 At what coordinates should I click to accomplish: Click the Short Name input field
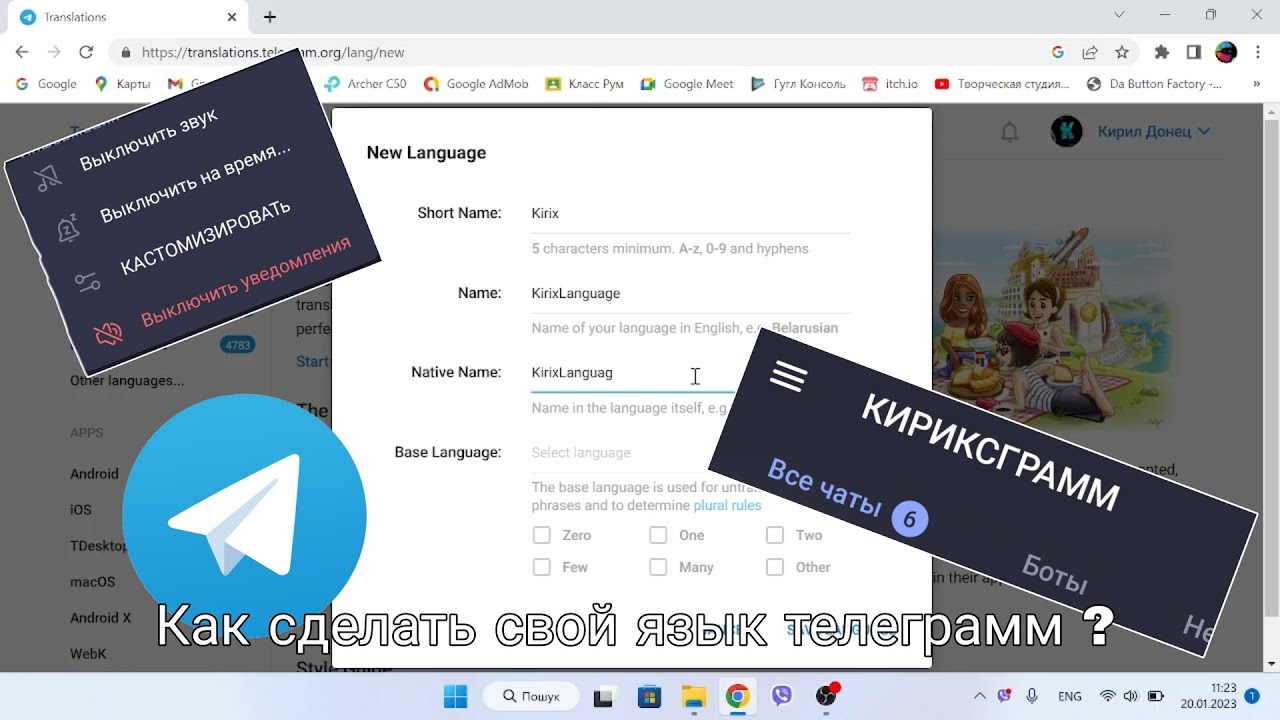691,213
